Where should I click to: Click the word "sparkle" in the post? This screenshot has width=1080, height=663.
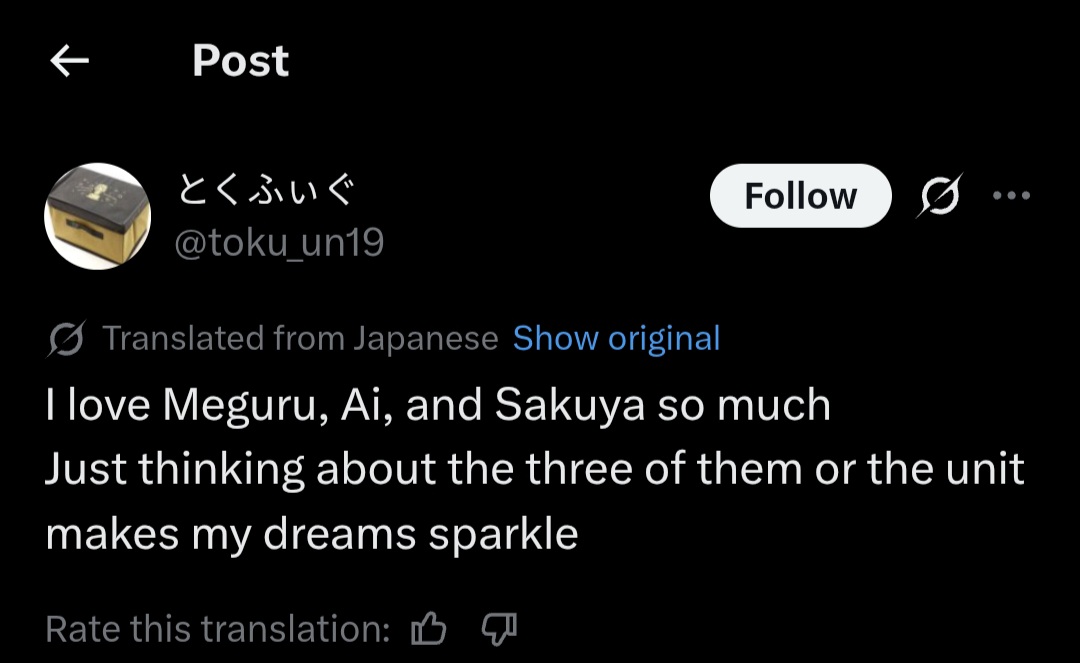(503, 534)
